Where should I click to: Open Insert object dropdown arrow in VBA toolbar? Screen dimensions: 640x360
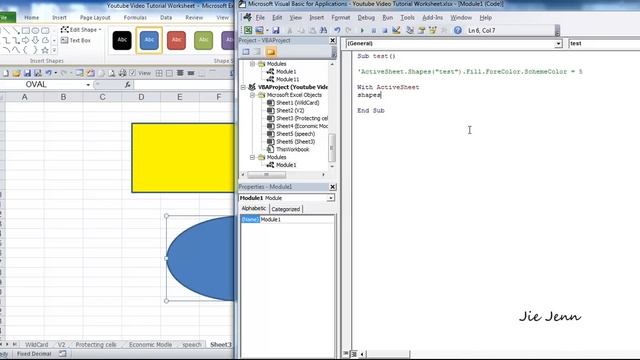[267, 30]
